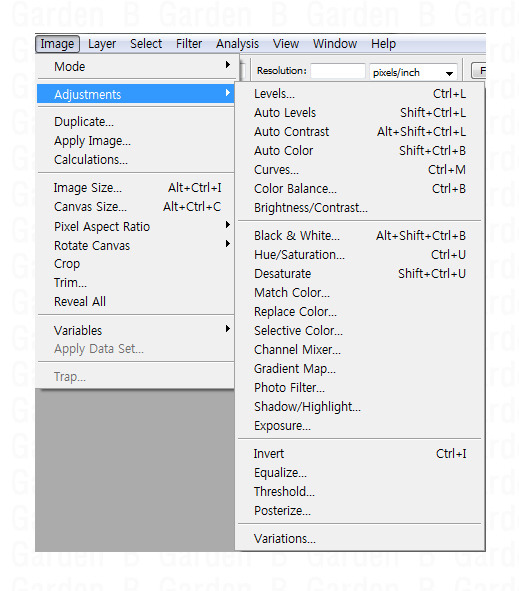Image resolution: width=519 pixels, height=591 pixels.
Task: Open Curves... adjustment
Action: click(x=360, y=170)
